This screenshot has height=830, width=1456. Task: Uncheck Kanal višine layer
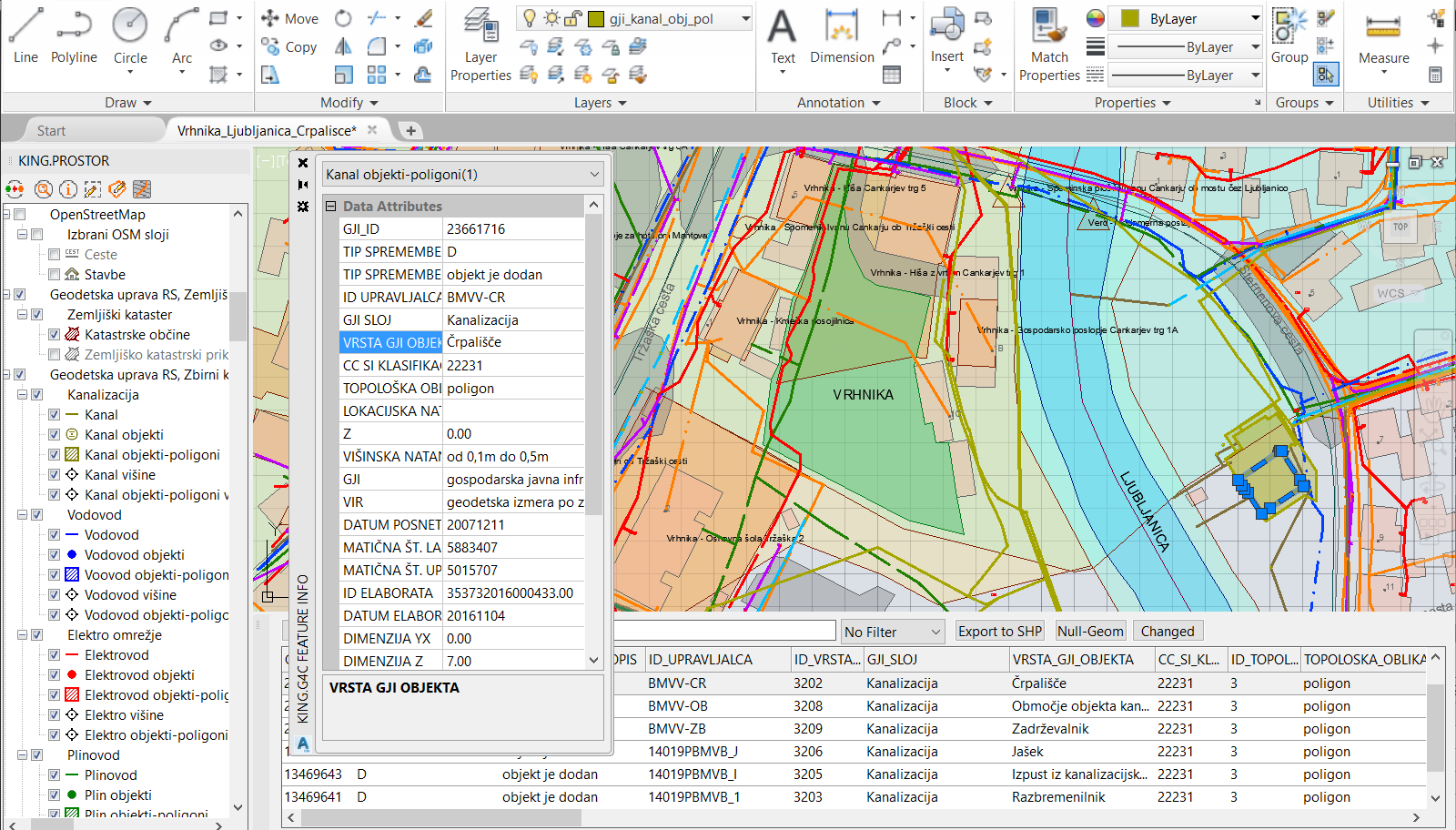coord(55,475)
